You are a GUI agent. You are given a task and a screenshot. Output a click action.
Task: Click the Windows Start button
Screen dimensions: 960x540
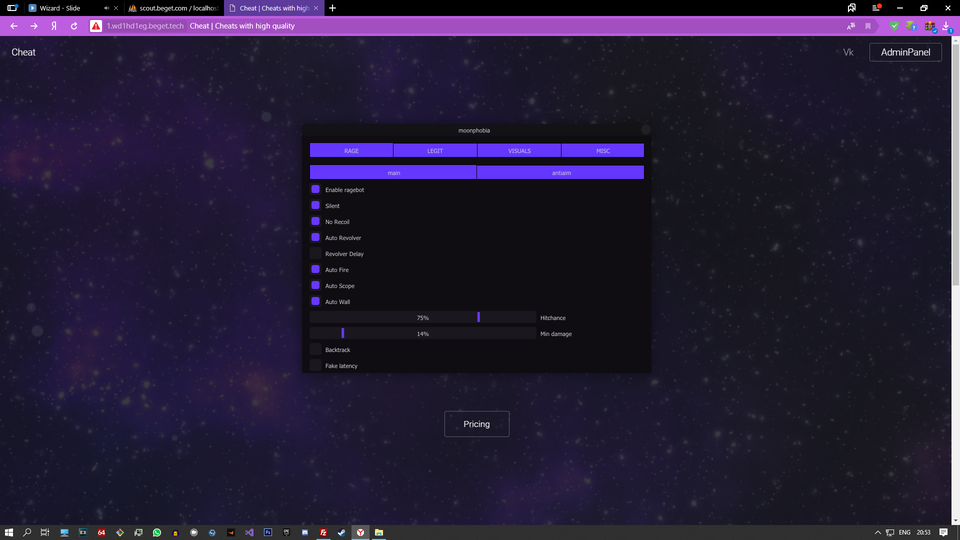tap(10, 532)
